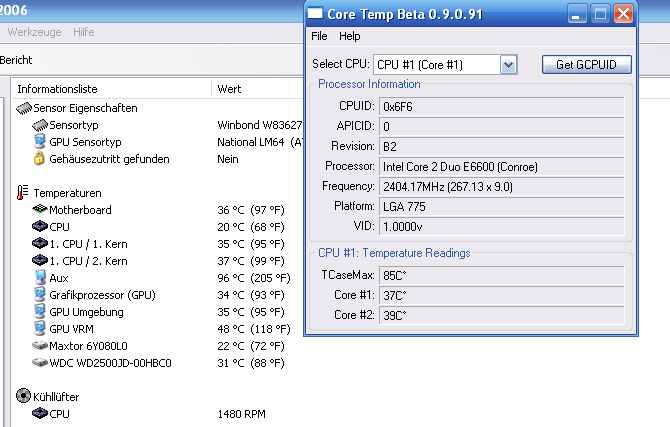Click the GPU VRM icon

point(39,328)
